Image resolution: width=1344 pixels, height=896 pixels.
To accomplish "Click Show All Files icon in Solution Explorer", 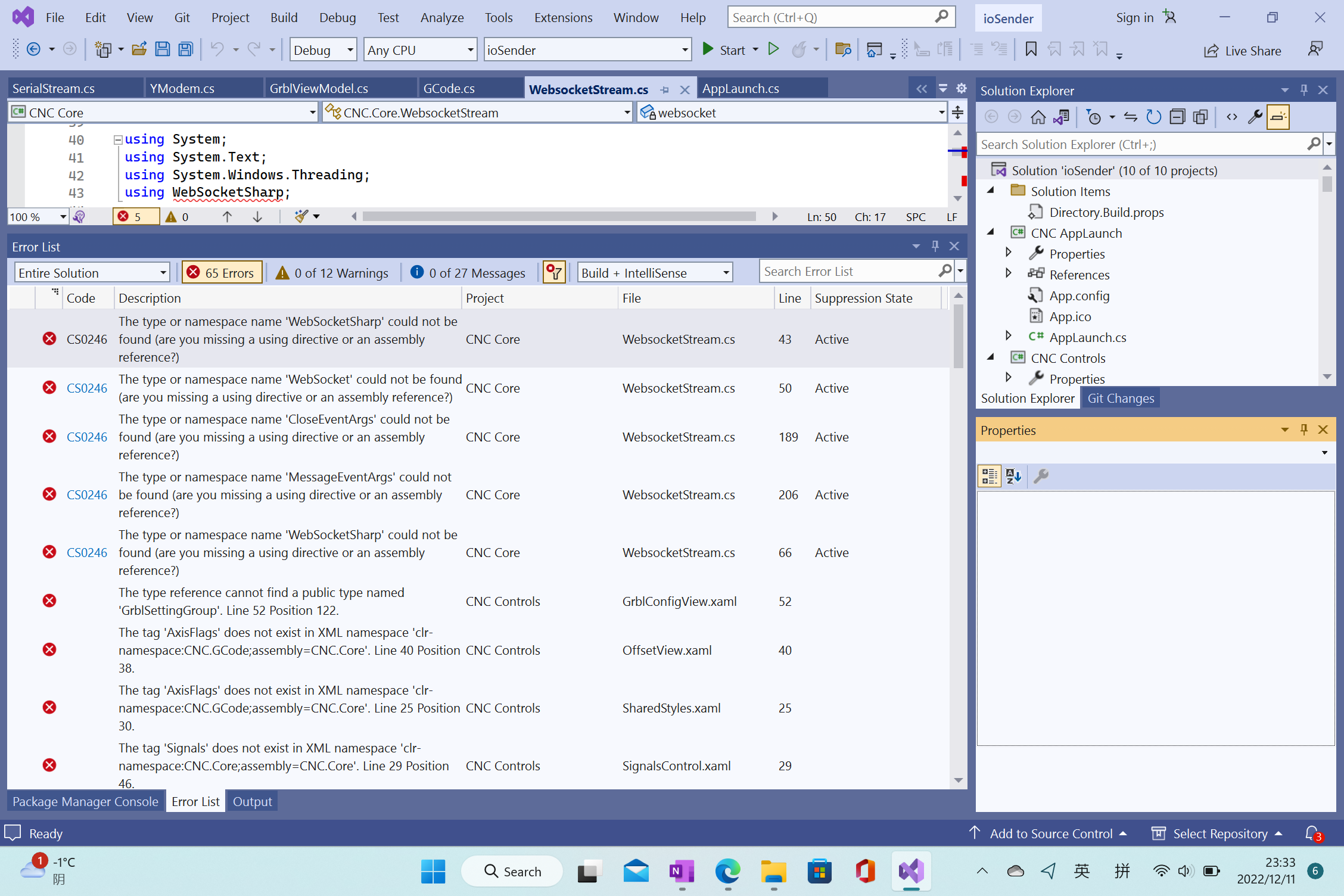I will click(x=1200, y=117).
